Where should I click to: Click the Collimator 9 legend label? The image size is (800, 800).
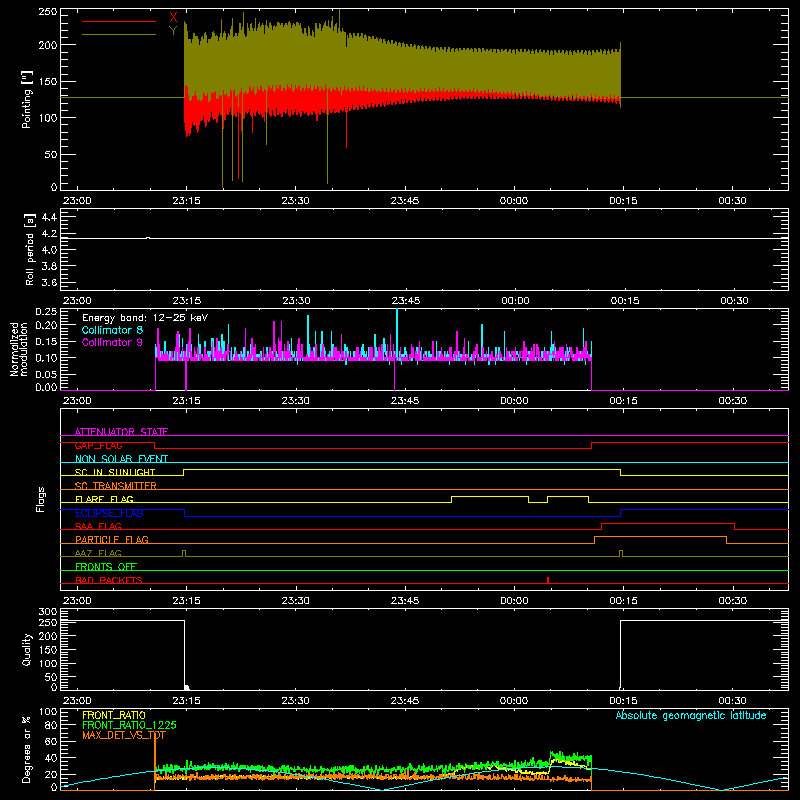click(112, 342)
